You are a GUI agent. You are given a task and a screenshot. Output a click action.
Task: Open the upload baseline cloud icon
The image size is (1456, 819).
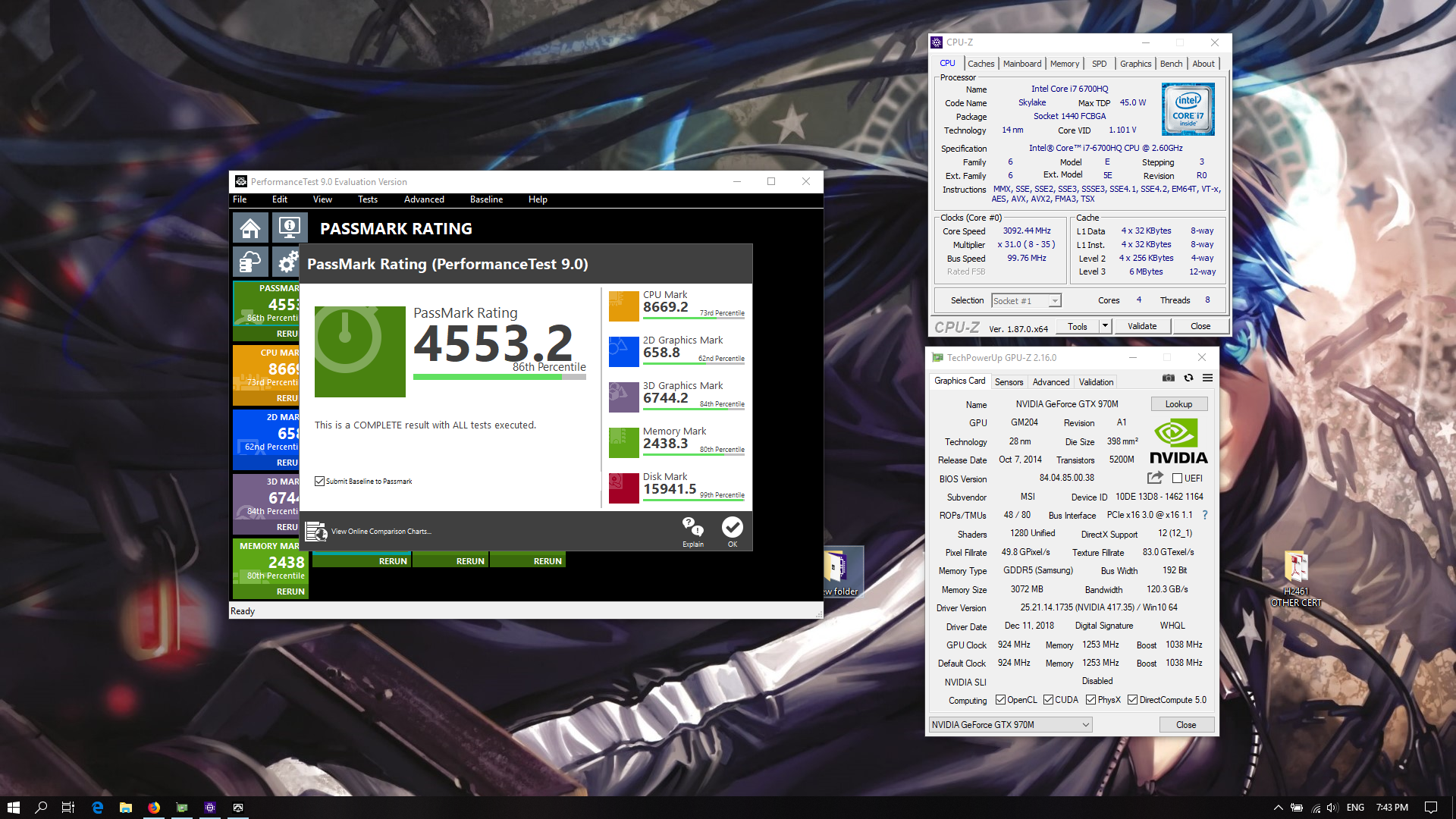click(250, 262)
